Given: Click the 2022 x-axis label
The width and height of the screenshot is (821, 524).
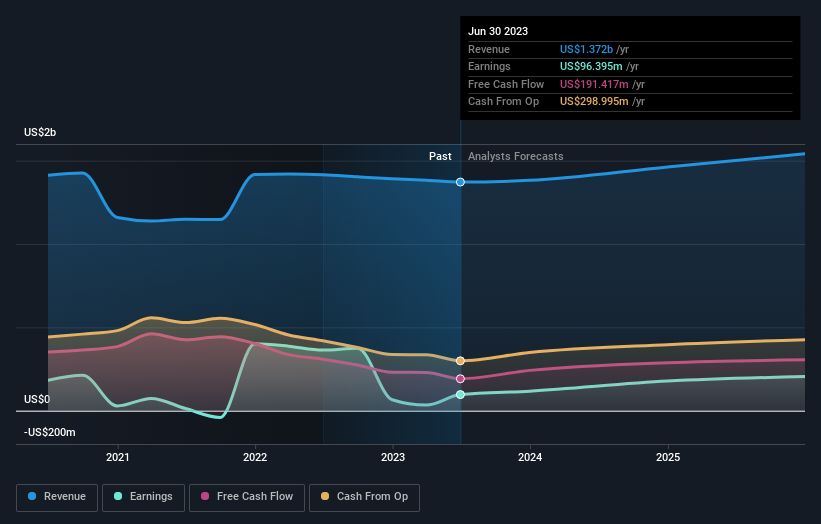Looking at the screenshot, I should pyautogui.click(x=255, y=457).
